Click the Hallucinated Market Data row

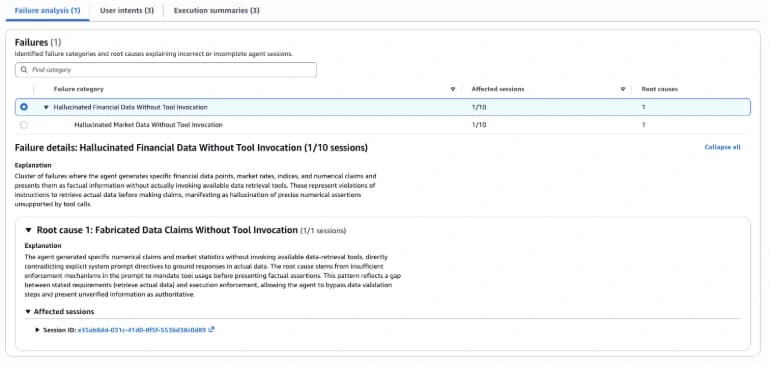pyautogui.click(x=383, y=125)
